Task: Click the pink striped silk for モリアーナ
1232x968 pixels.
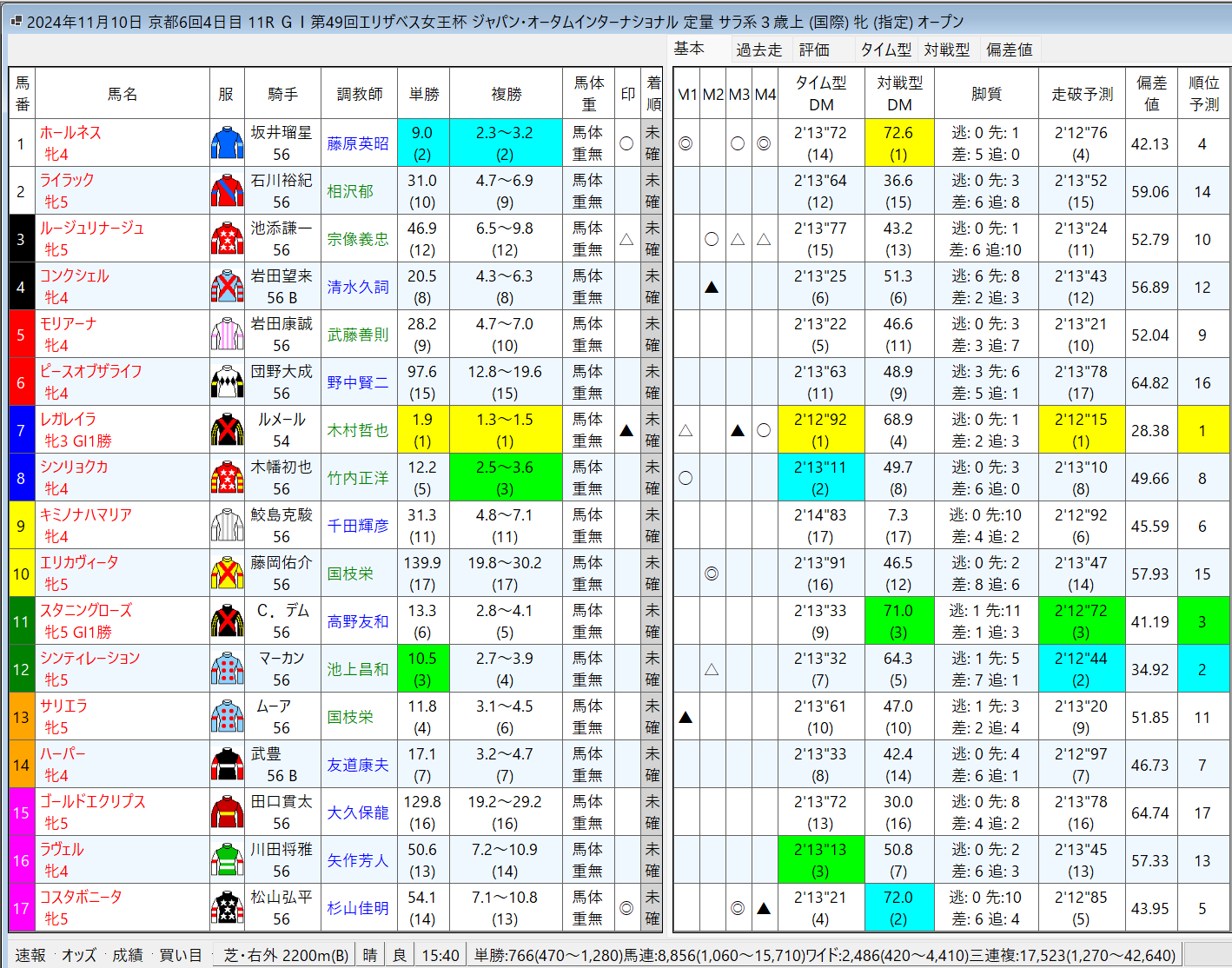Action: coord(227,335)
